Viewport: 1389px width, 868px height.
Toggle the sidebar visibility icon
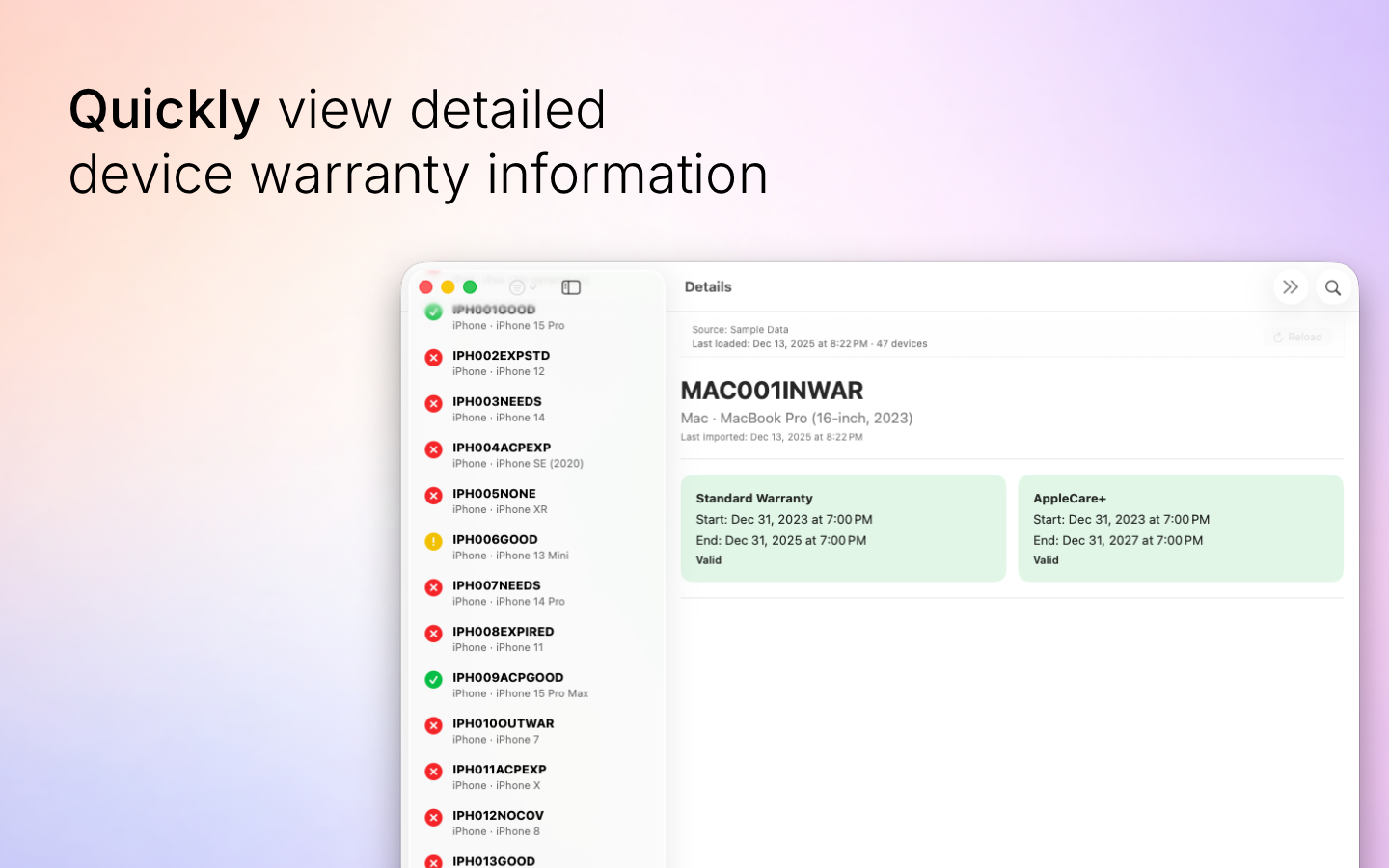coord(570,286)
